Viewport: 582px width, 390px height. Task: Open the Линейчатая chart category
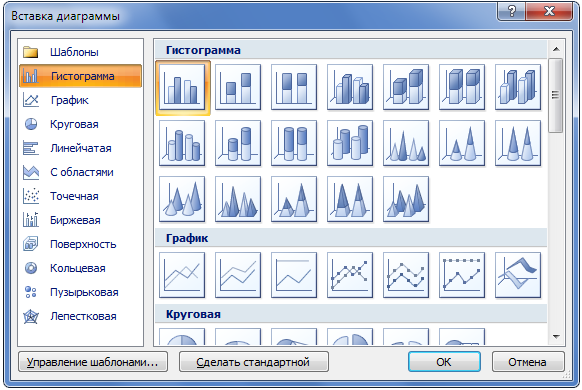click(x=81, y=148)
